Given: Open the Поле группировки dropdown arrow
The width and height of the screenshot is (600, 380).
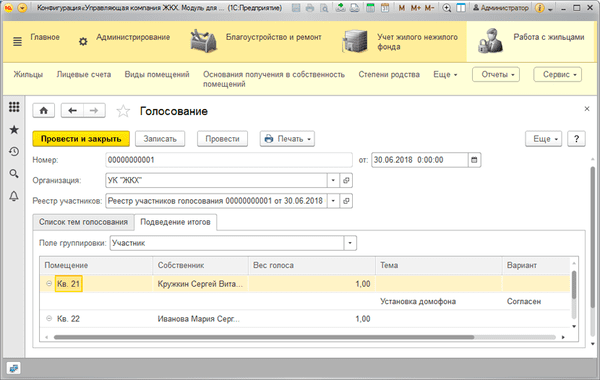Looking at the screenshot, I should tap(350, 243).
